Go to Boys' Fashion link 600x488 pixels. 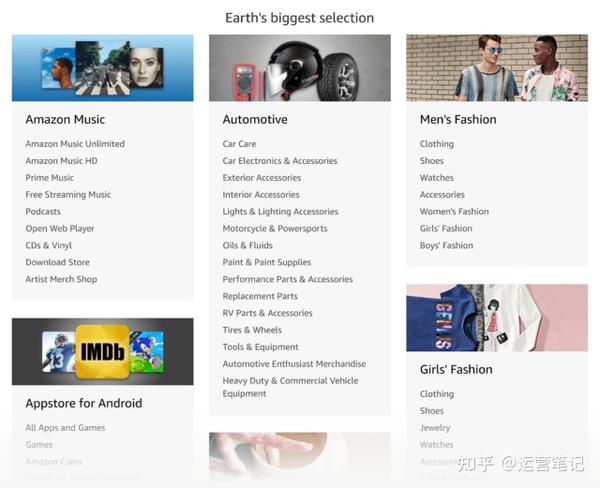click(x=447, y=245)
